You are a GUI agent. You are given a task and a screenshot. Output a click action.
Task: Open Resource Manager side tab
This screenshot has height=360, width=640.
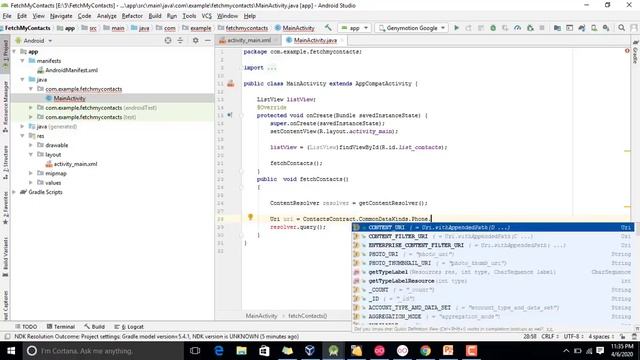pos(5,107)
